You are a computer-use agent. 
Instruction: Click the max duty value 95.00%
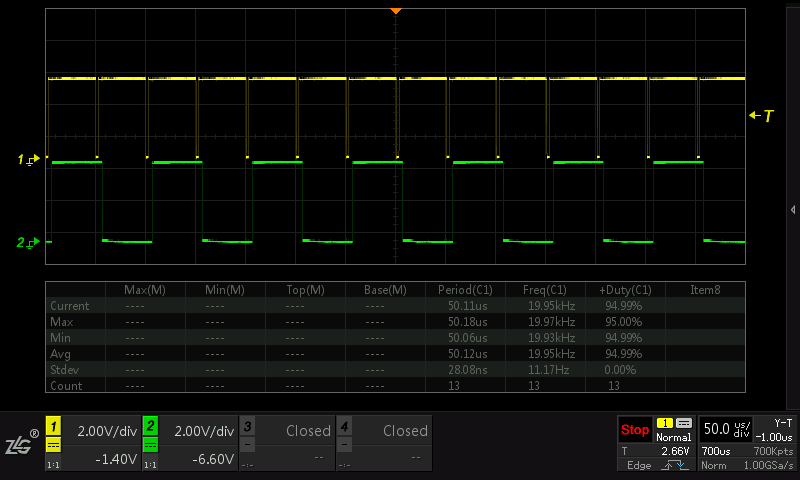pos(623,322)
